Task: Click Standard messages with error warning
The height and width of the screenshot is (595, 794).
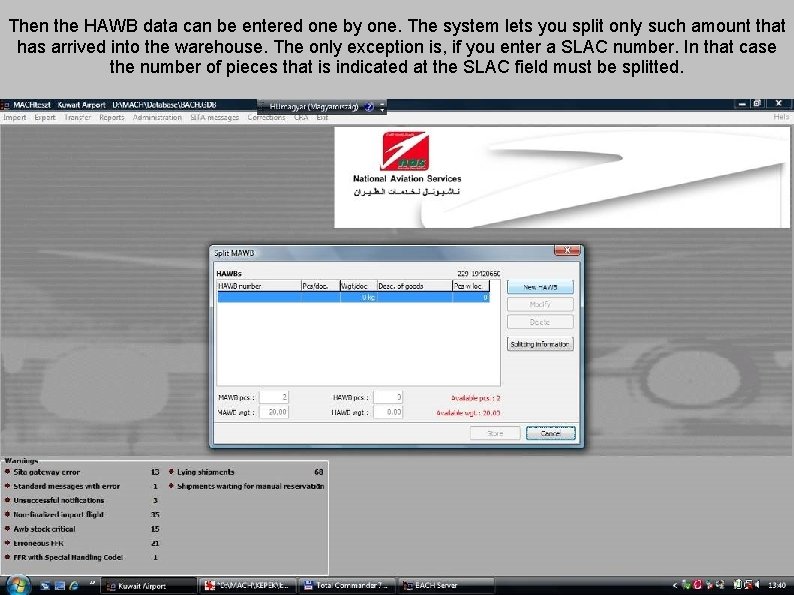Action: [x=66, y=486]
